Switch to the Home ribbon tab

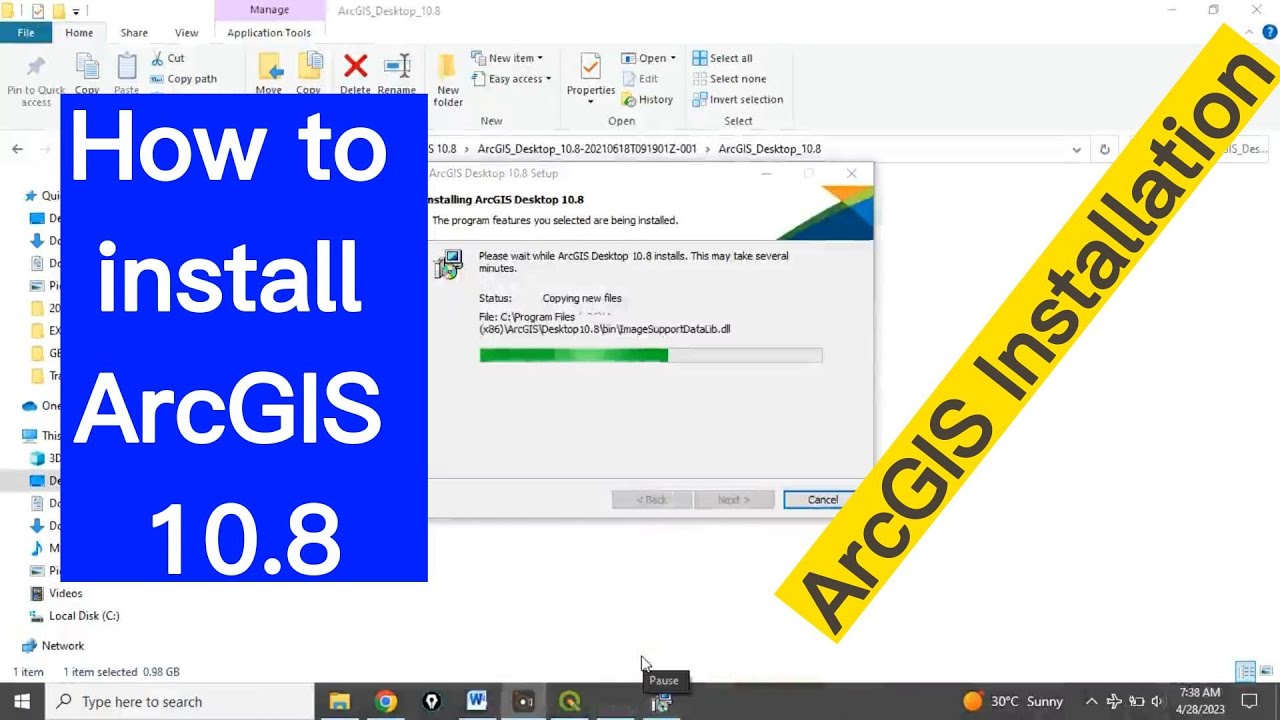79,33
